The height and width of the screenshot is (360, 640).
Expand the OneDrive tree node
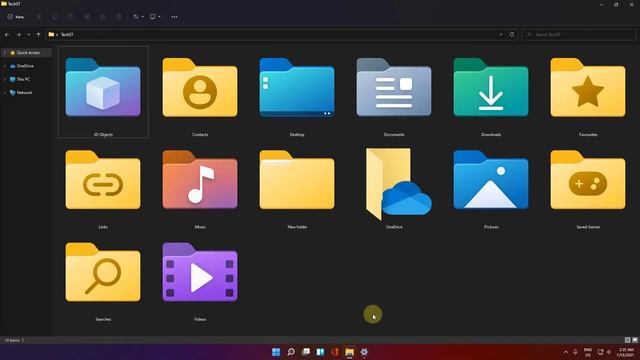[5, 66]
